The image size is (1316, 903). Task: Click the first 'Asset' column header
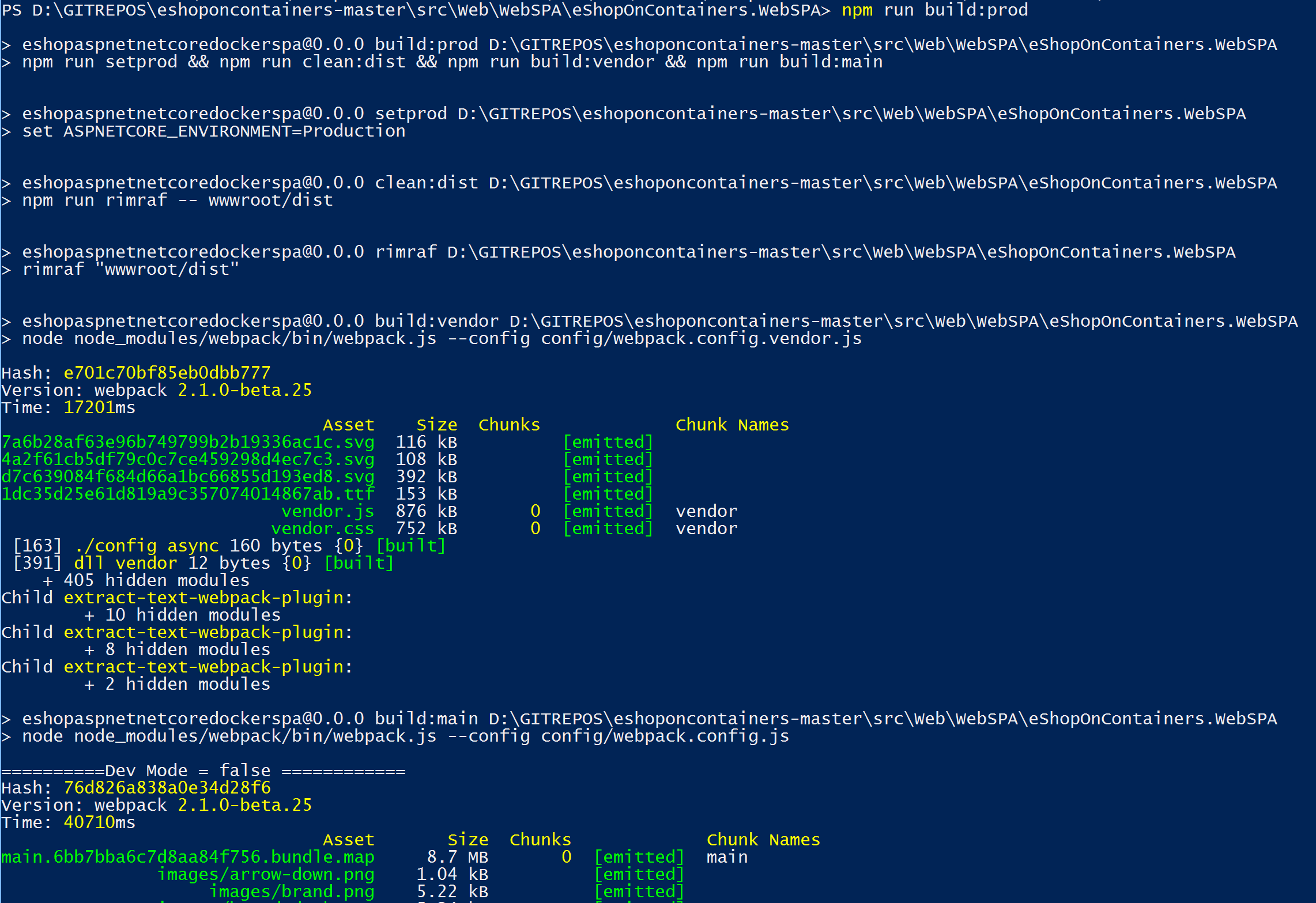pyautogui.click(x=348, y=425)
